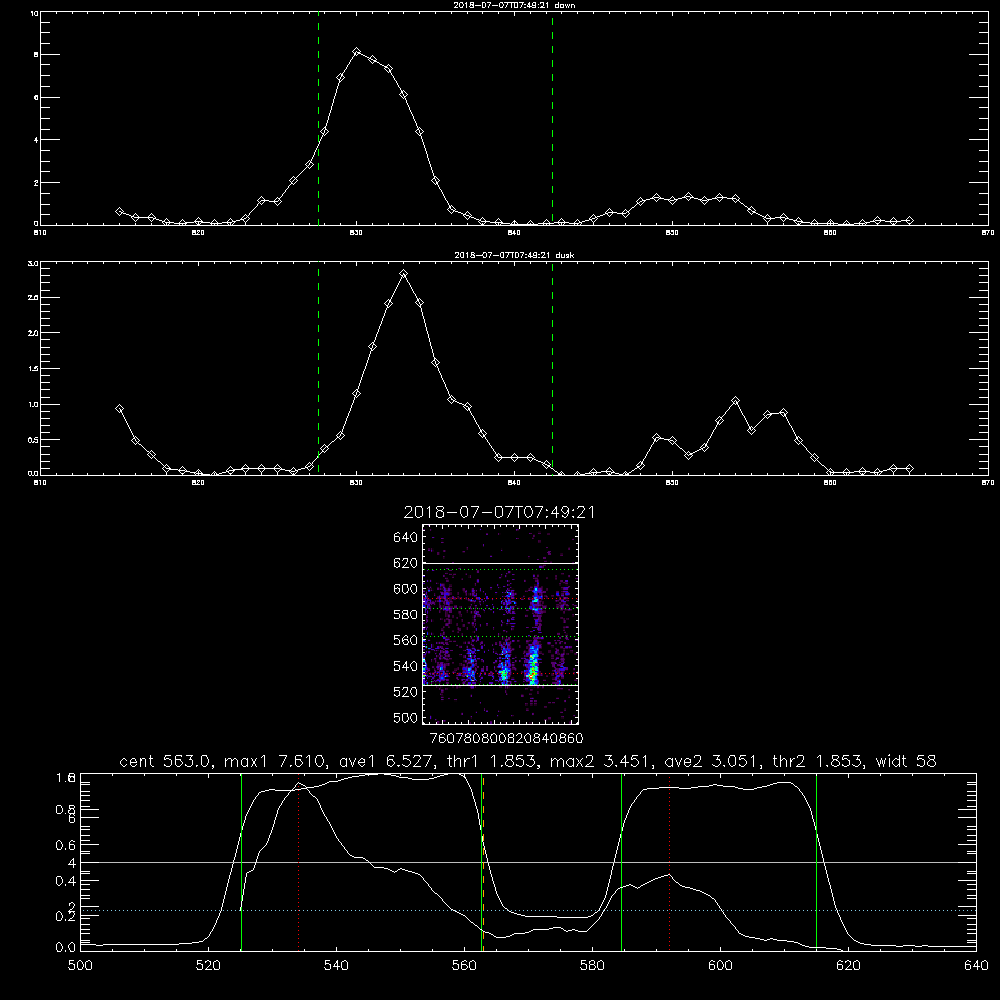Click the spectrogram's vertical axis label 620

[x=406, y=563]
